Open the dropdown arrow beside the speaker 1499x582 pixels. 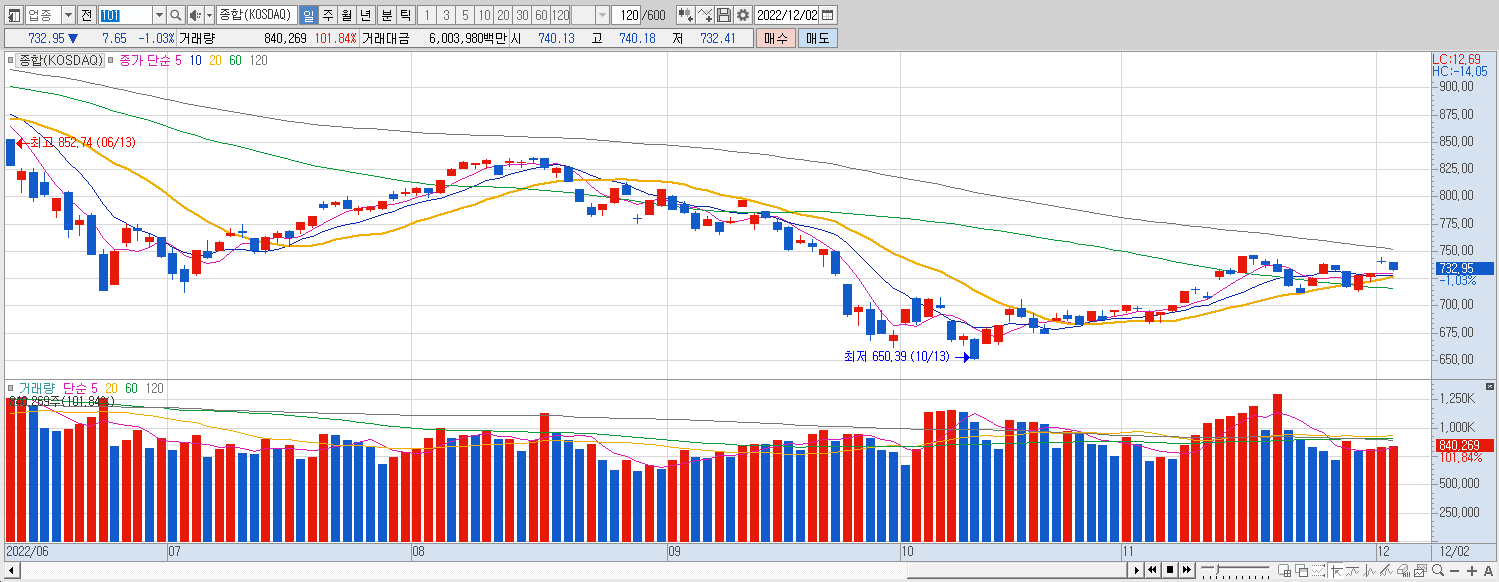click(209, 15)
